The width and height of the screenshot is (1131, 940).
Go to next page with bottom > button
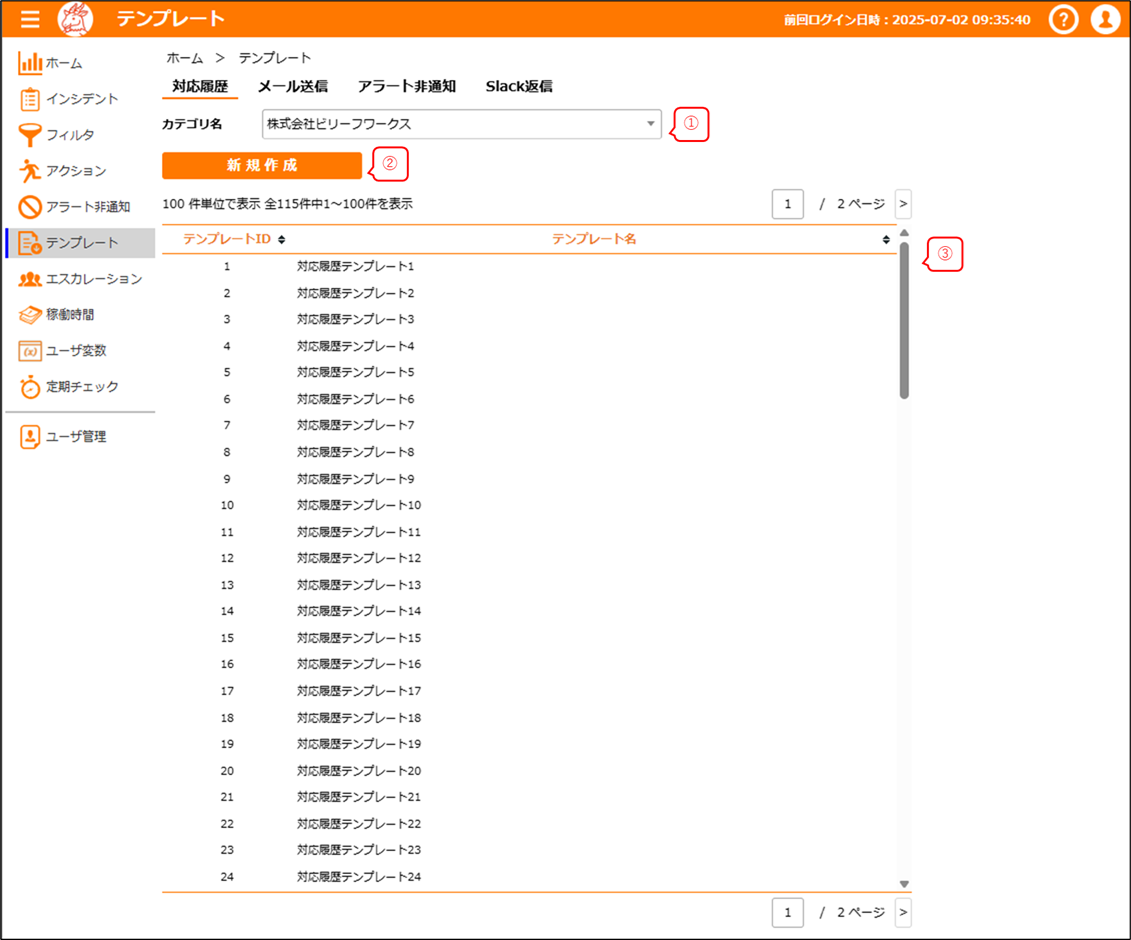903,913
